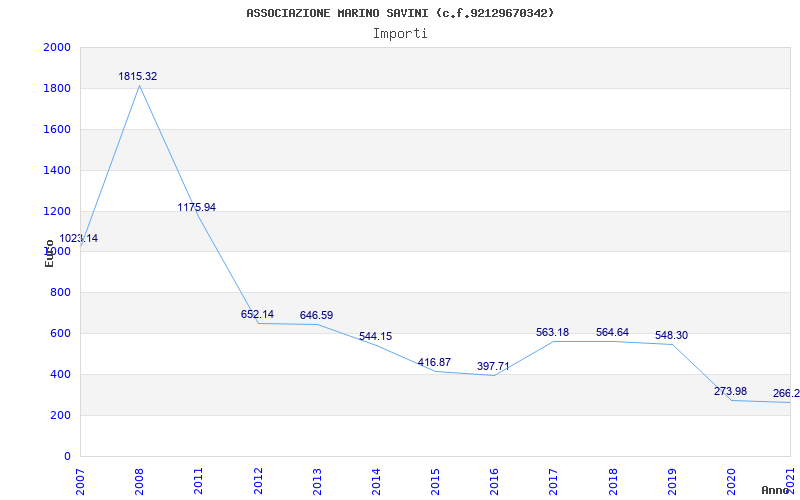The width and height of the screenshot is (800, 500).
Task: Select the x-axis year 2007
Action: coord(80,481)
